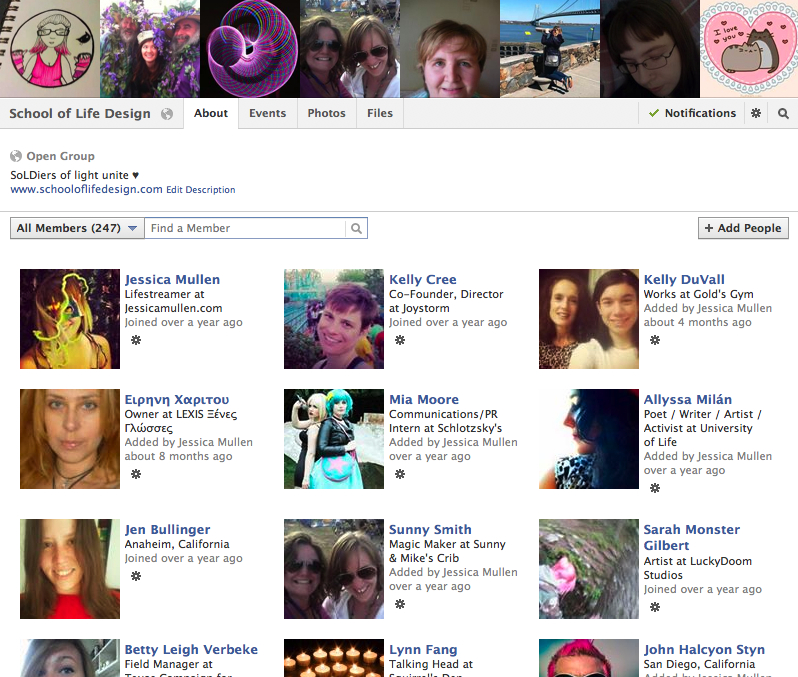The width and height of the screenshot is (798, 677).
Task: Open Ειρηνη Χαριτου profile name link
Action: tap(177, 400)
